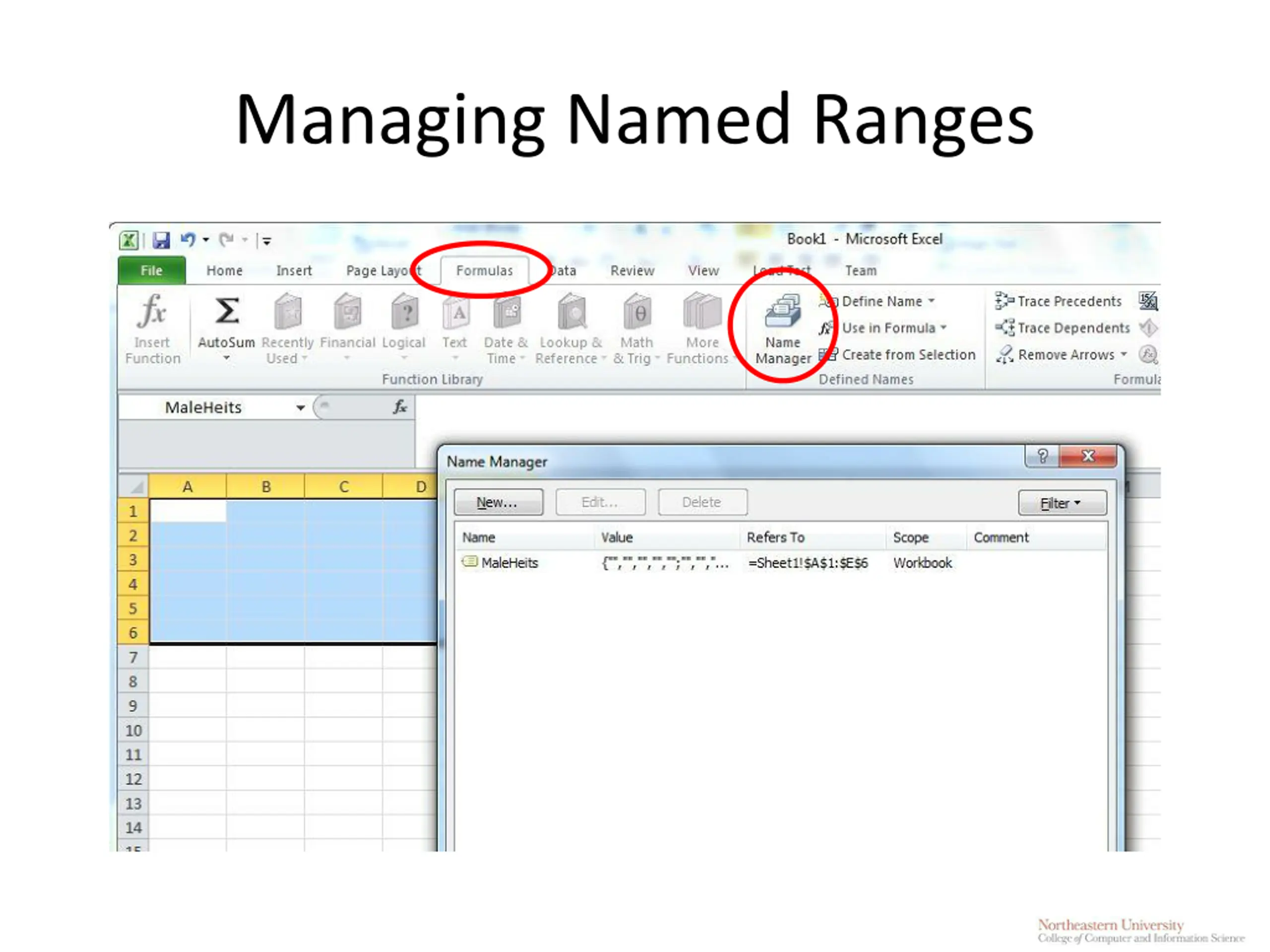The image size is (1270, 952).
Task: Open the Filter dropdown in Name Manager
Action: (1062, 503)
